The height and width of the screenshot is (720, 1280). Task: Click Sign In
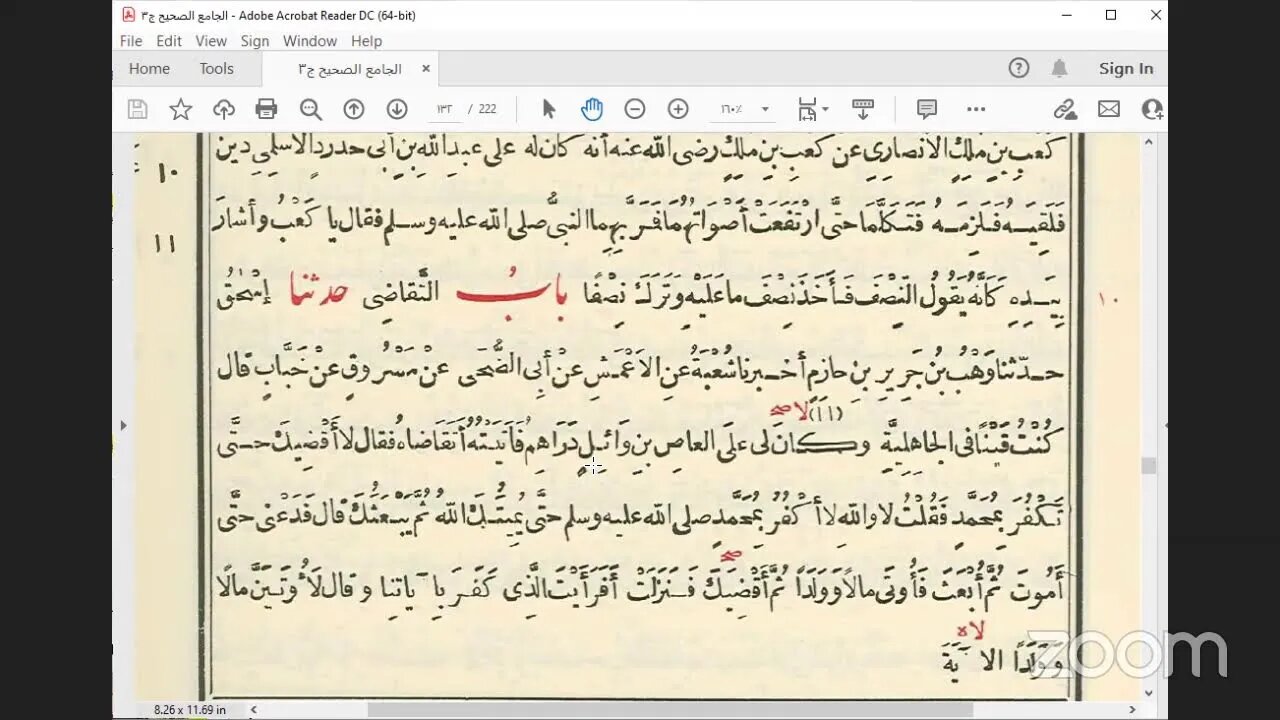[x=1126, y=68]
